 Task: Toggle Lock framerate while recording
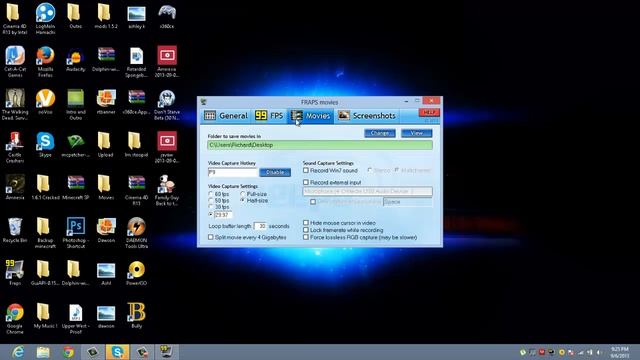pyautogui.click(x=306, y=230)
